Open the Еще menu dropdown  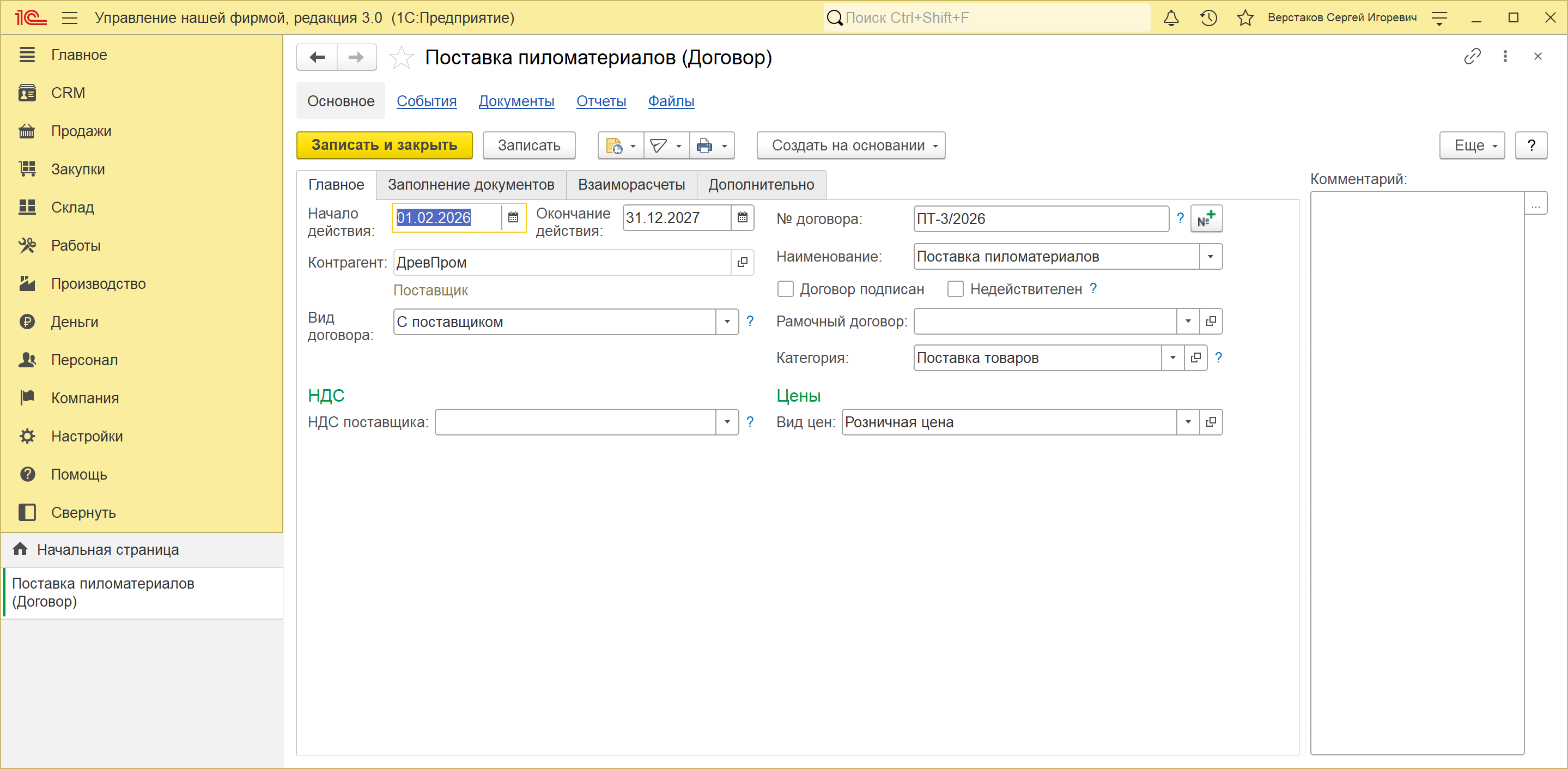click(1472, 146)
